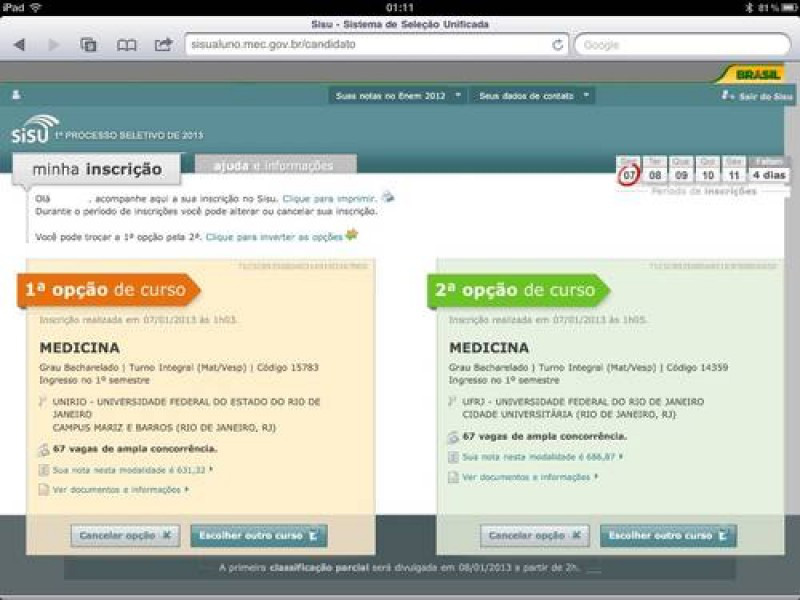The width and height of the screenshot is (800, 600).
Task: Click CAMPUS MARIZ E BARROS text
Action: [164, 428]
